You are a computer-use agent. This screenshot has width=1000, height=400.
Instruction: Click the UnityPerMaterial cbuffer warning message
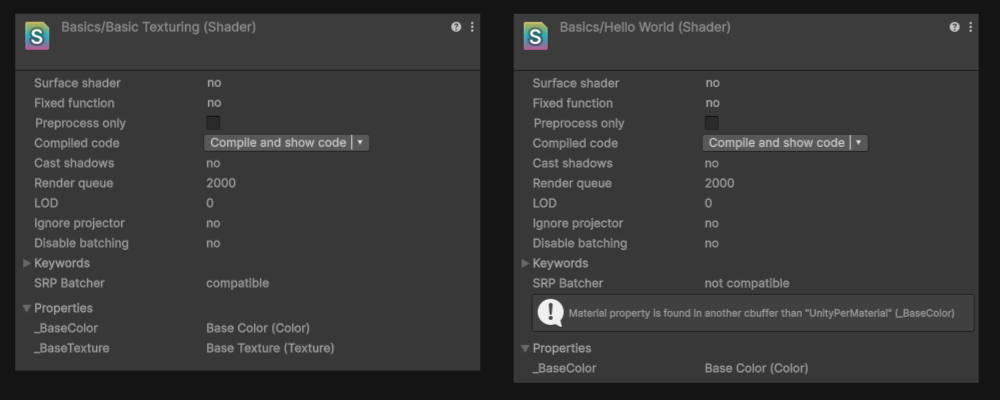761,313
